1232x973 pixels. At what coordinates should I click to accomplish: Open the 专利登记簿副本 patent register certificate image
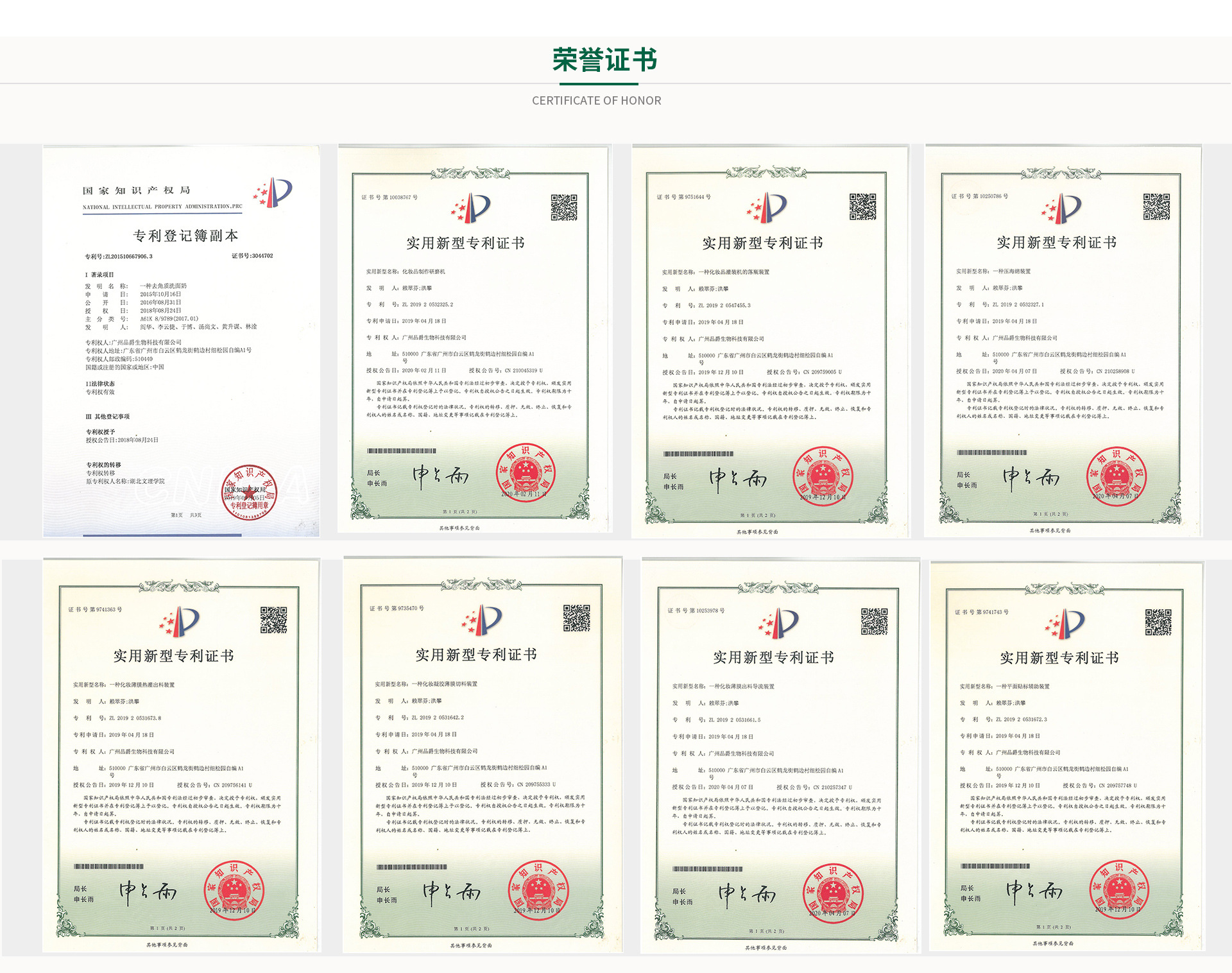[181, 341]
